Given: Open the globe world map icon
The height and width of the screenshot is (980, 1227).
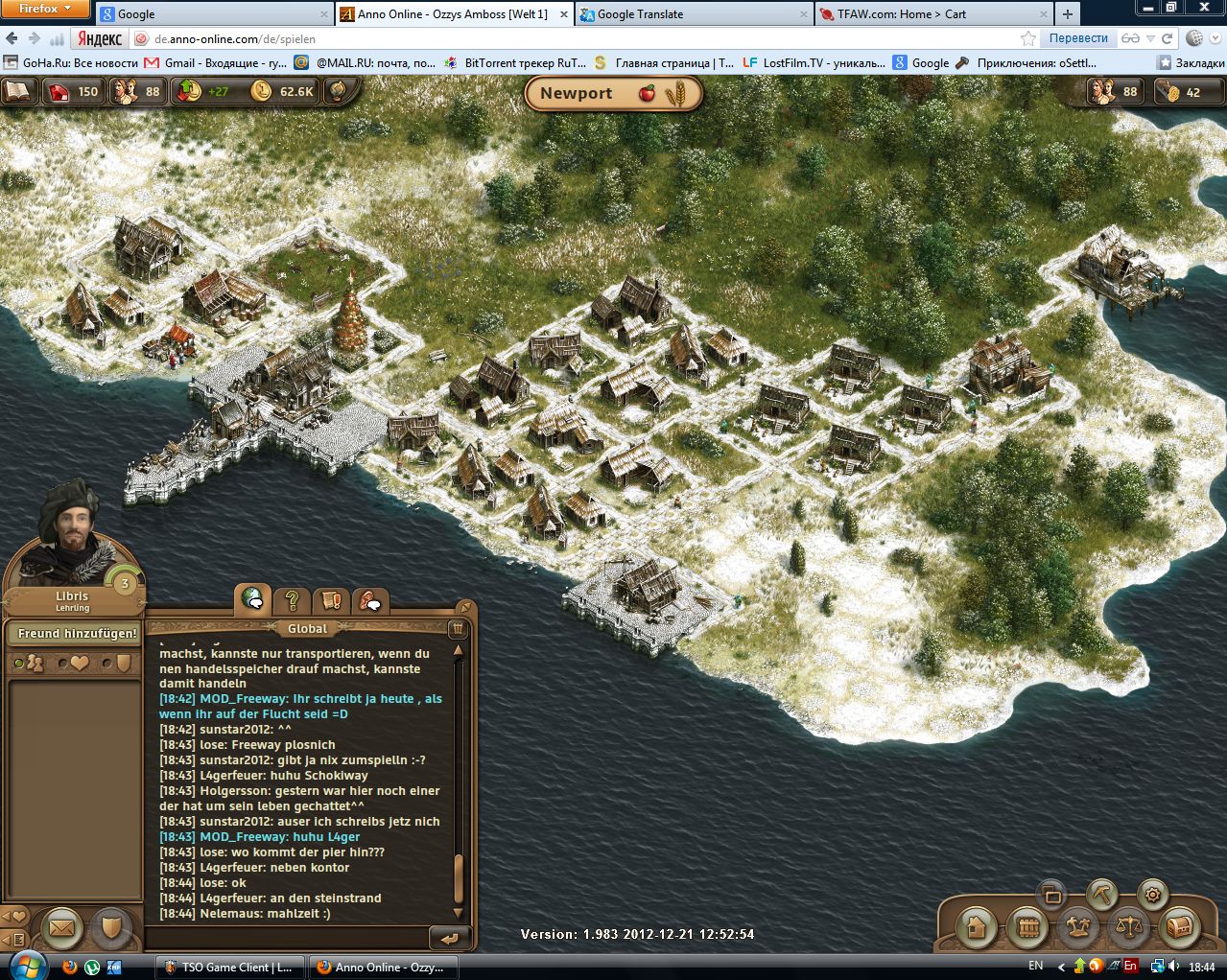Looking at the screenshot, I should (338, 91).
